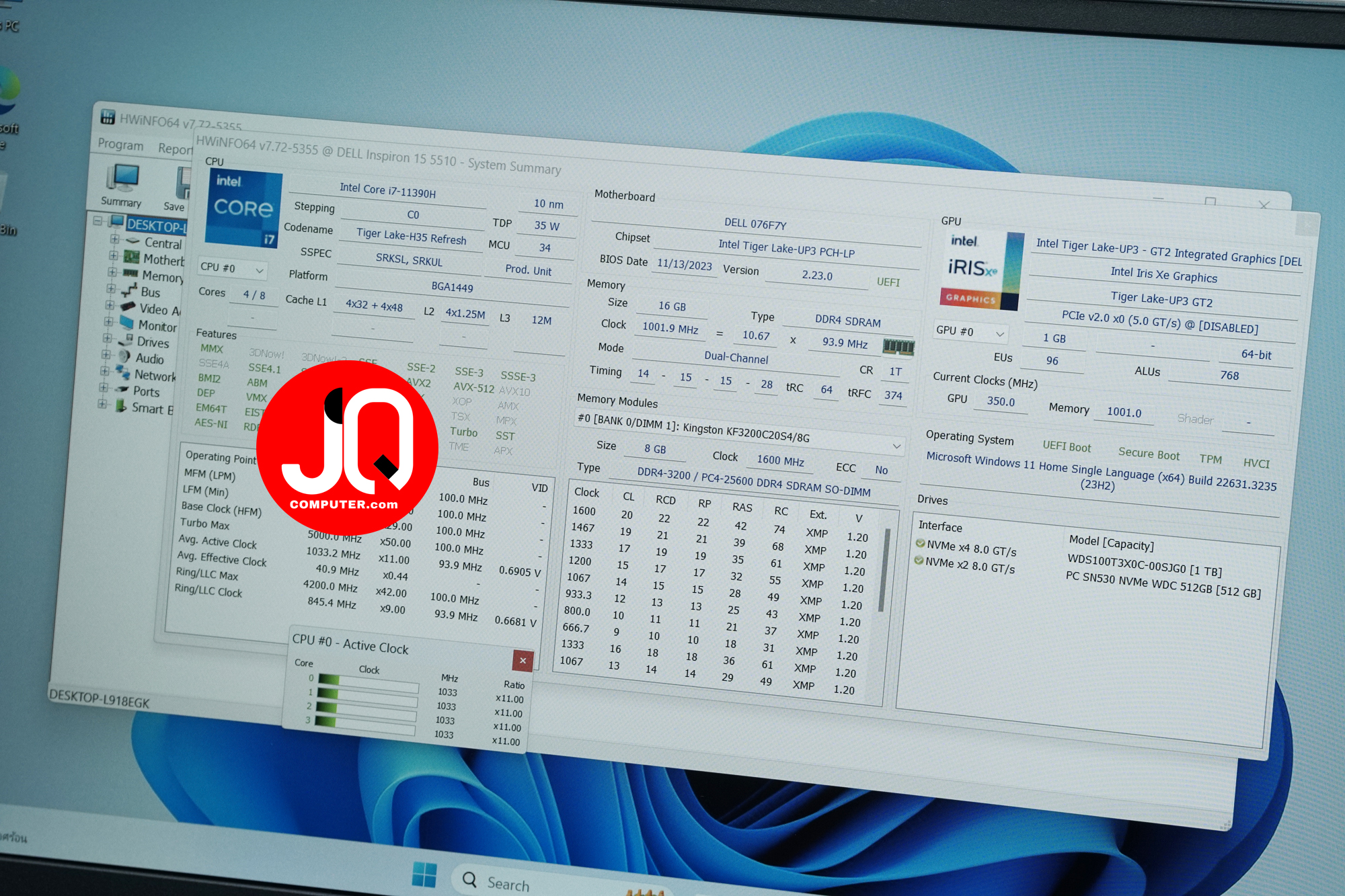This screenshot has height=896, width=1345.
Task: Click the UEFI Boot indicator
Action: point(1067,446)
